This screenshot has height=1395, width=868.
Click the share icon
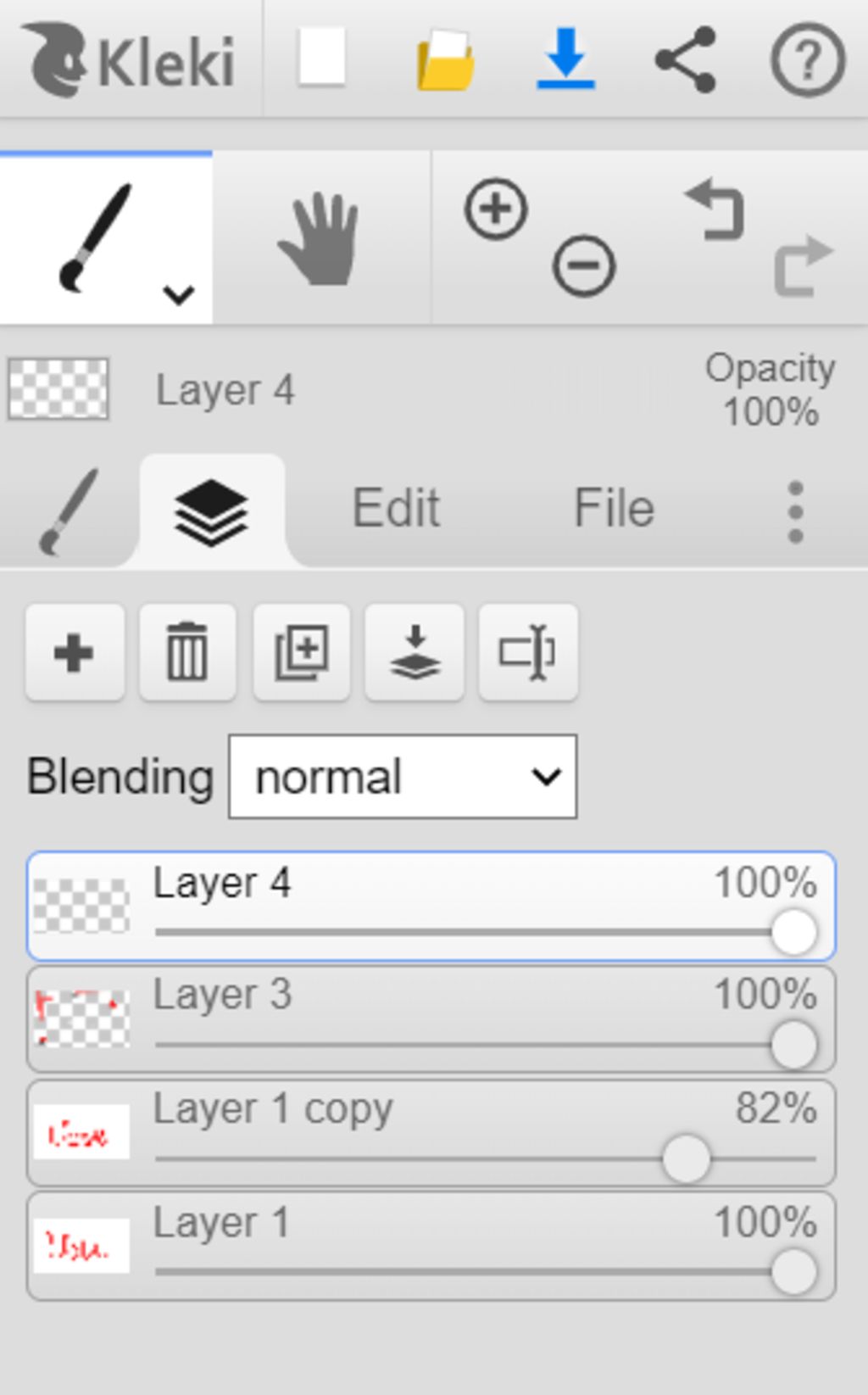(686, 59)
